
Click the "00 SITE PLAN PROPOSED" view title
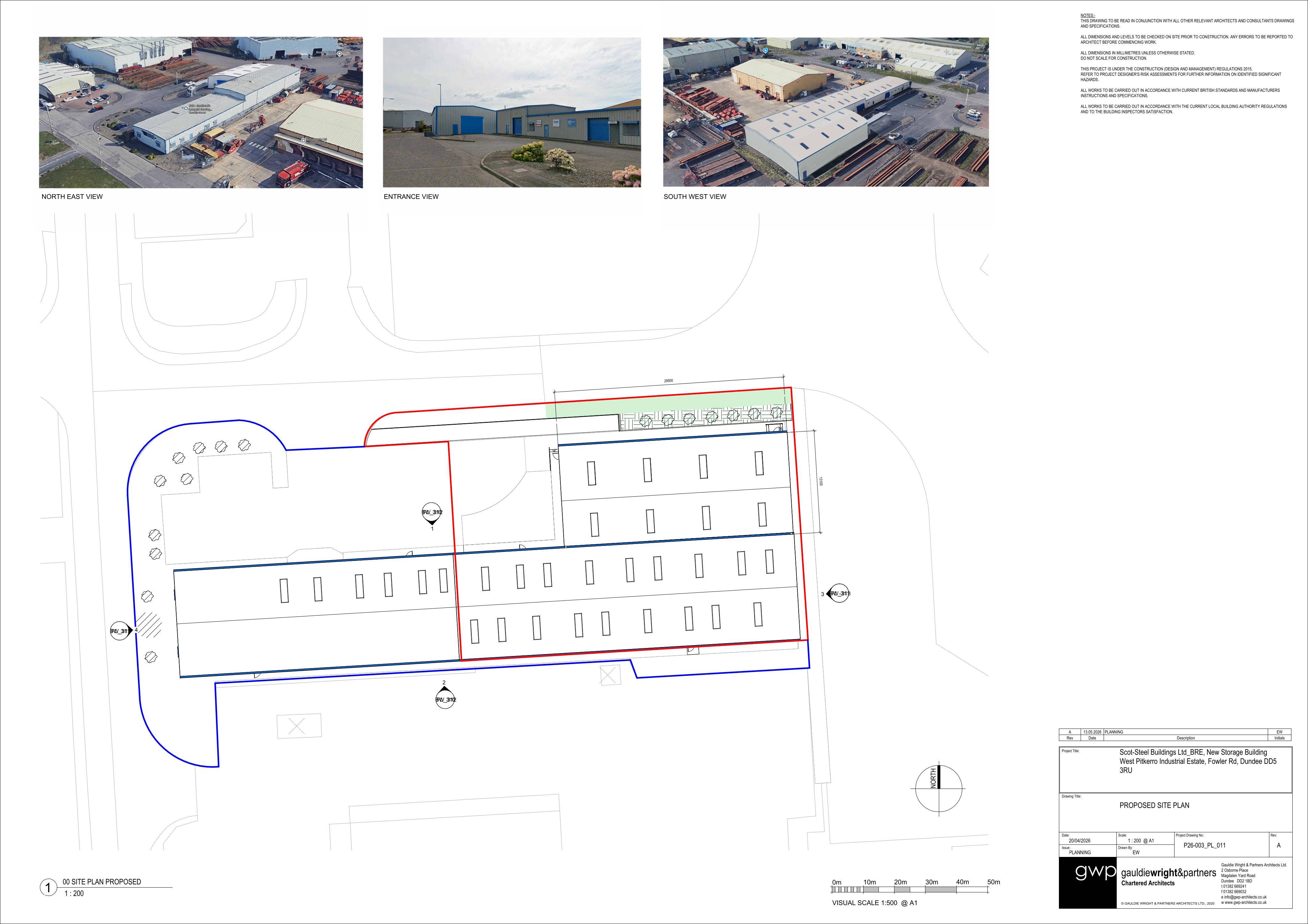tap(102, 881)
